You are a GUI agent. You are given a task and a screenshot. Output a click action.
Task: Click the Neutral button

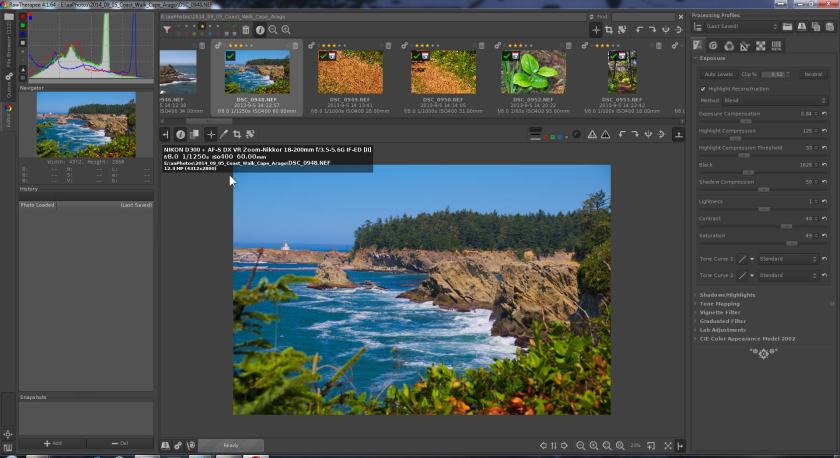pyautogui.click(x=812, y=74)
